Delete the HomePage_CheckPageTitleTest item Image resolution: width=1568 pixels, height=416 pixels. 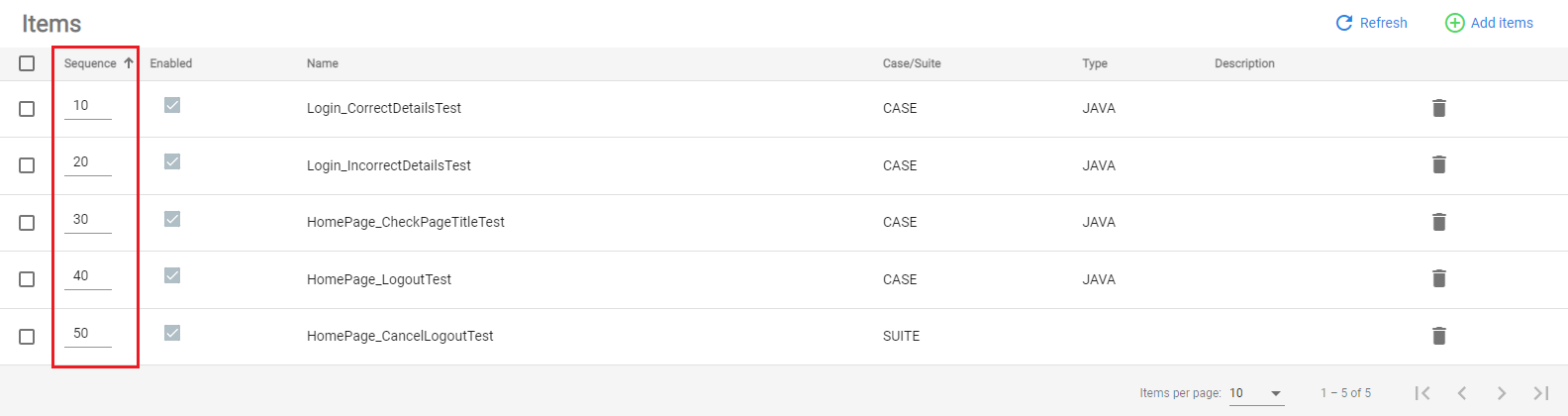(1439, 222)
